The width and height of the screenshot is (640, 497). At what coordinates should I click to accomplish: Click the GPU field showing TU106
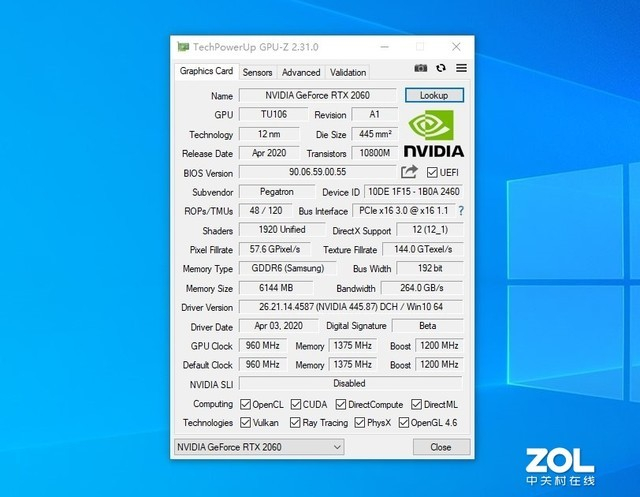(273, 114)
